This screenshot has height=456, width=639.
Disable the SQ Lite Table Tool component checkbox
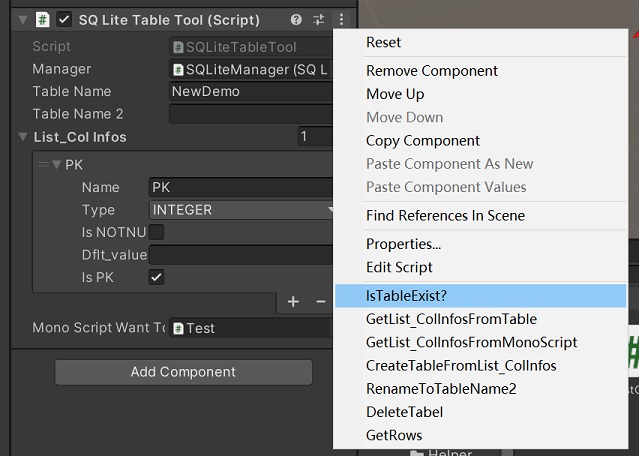(65, 19)
